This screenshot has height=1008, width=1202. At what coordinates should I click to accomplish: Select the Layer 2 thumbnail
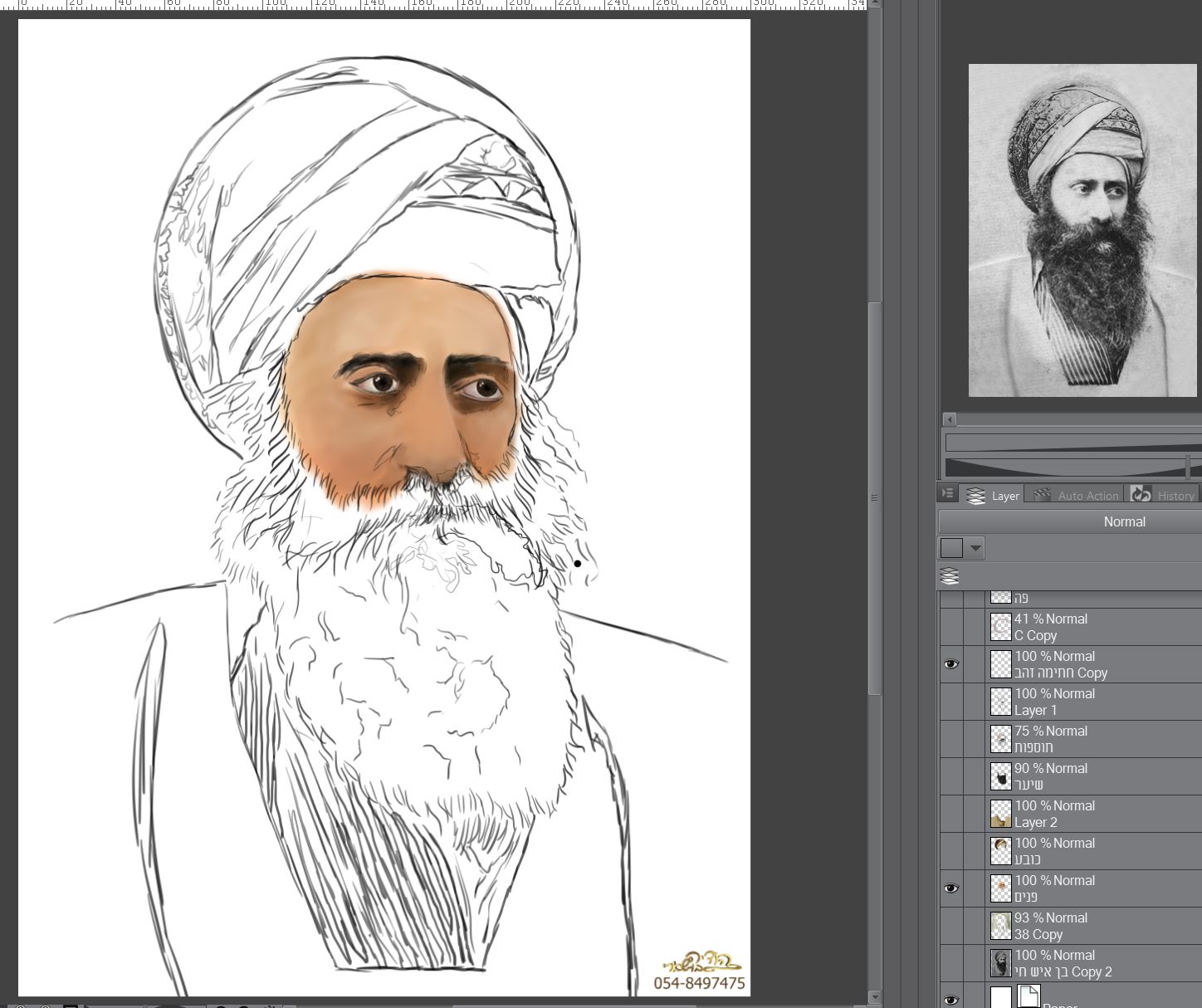1001,814
